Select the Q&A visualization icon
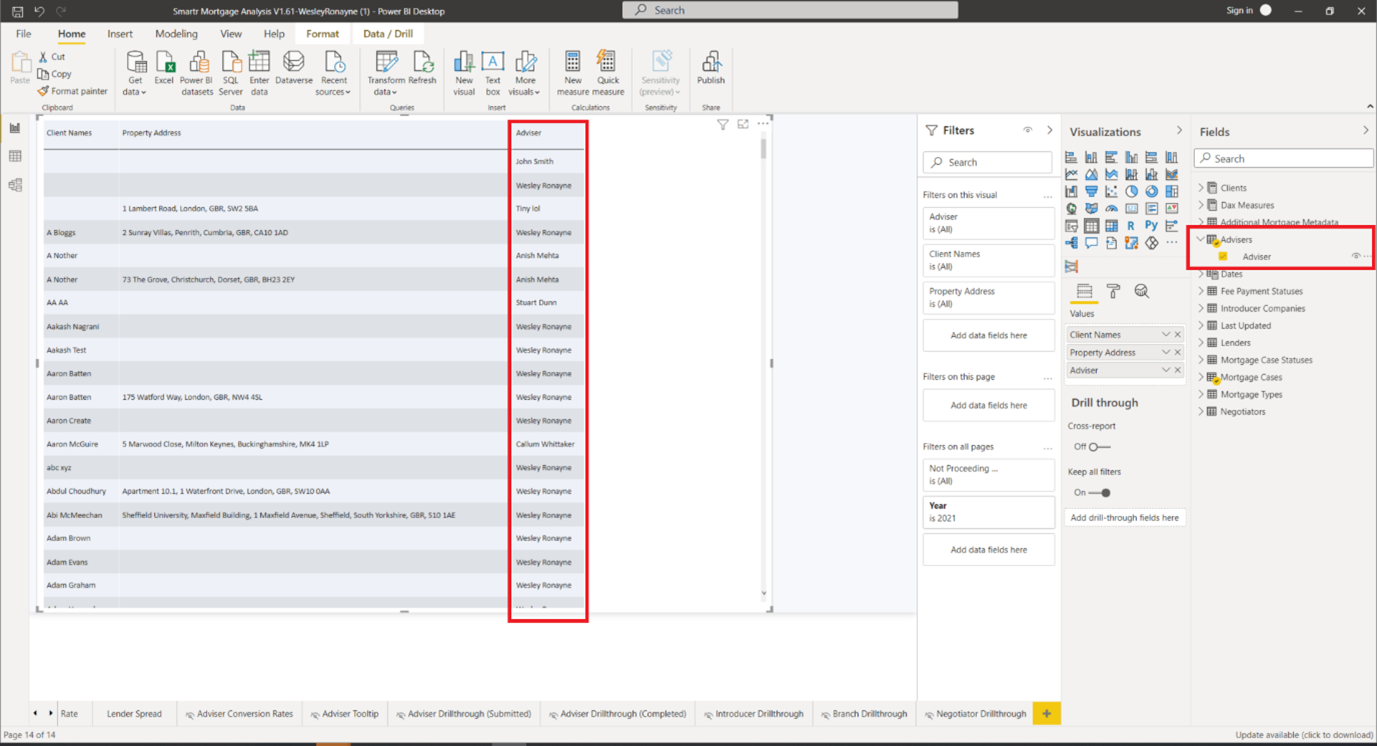Viewport: 1377px width, 746px height. click(1091, 243)
